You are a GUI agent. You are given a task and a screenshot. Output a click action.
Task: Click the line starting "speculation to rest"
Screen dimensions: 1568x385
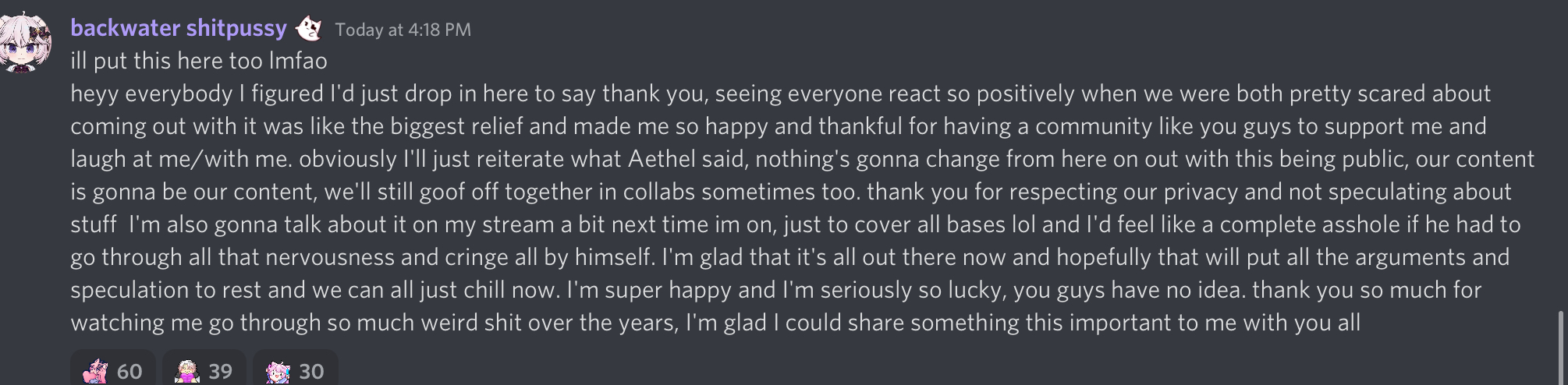[x=775, y=290]
